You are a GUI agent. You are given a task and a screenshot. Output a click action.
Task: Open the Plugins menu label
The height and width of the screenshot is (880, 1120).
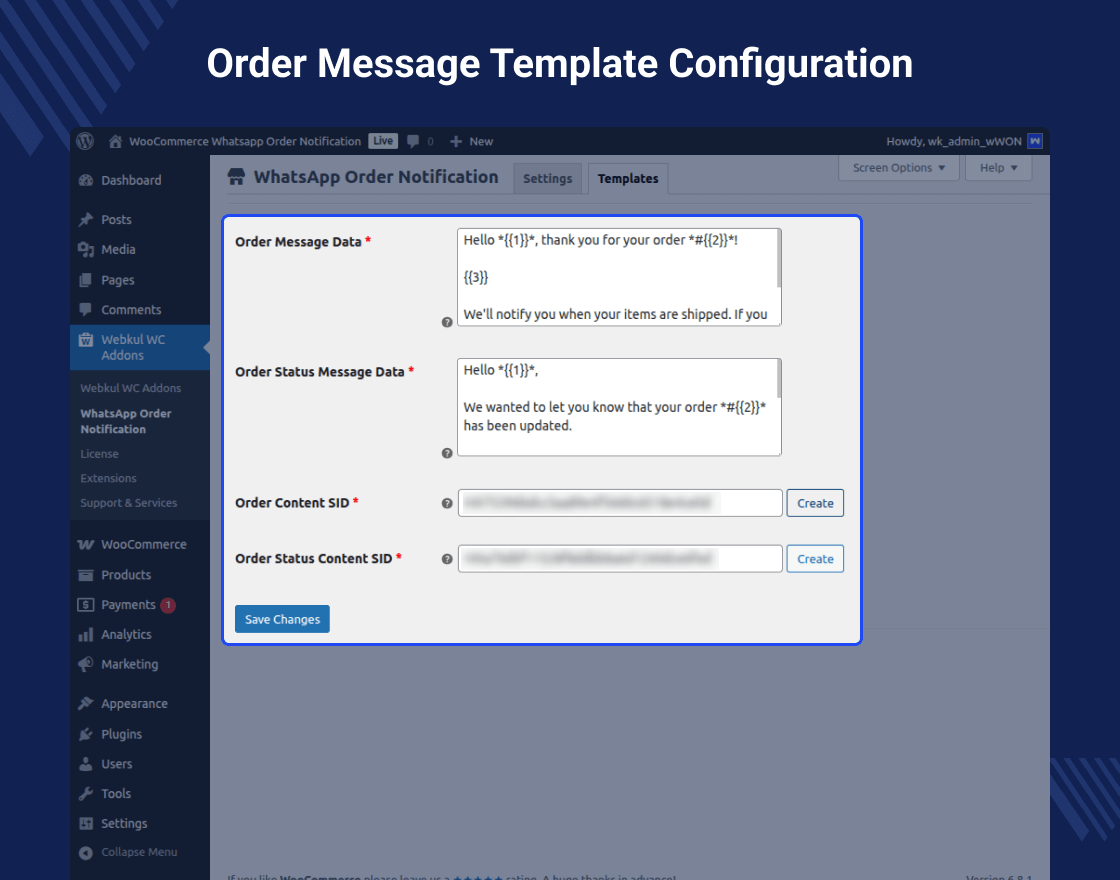(121, 734)
